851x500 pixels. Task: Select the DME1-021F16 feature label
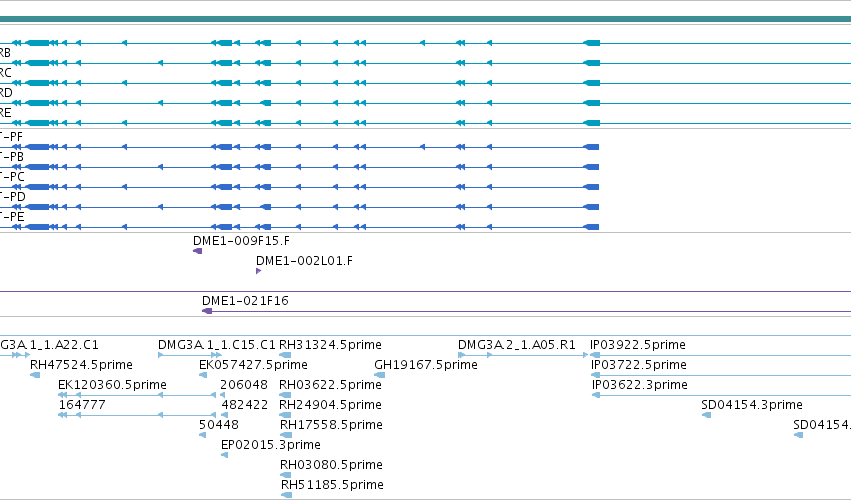point(245,301)
